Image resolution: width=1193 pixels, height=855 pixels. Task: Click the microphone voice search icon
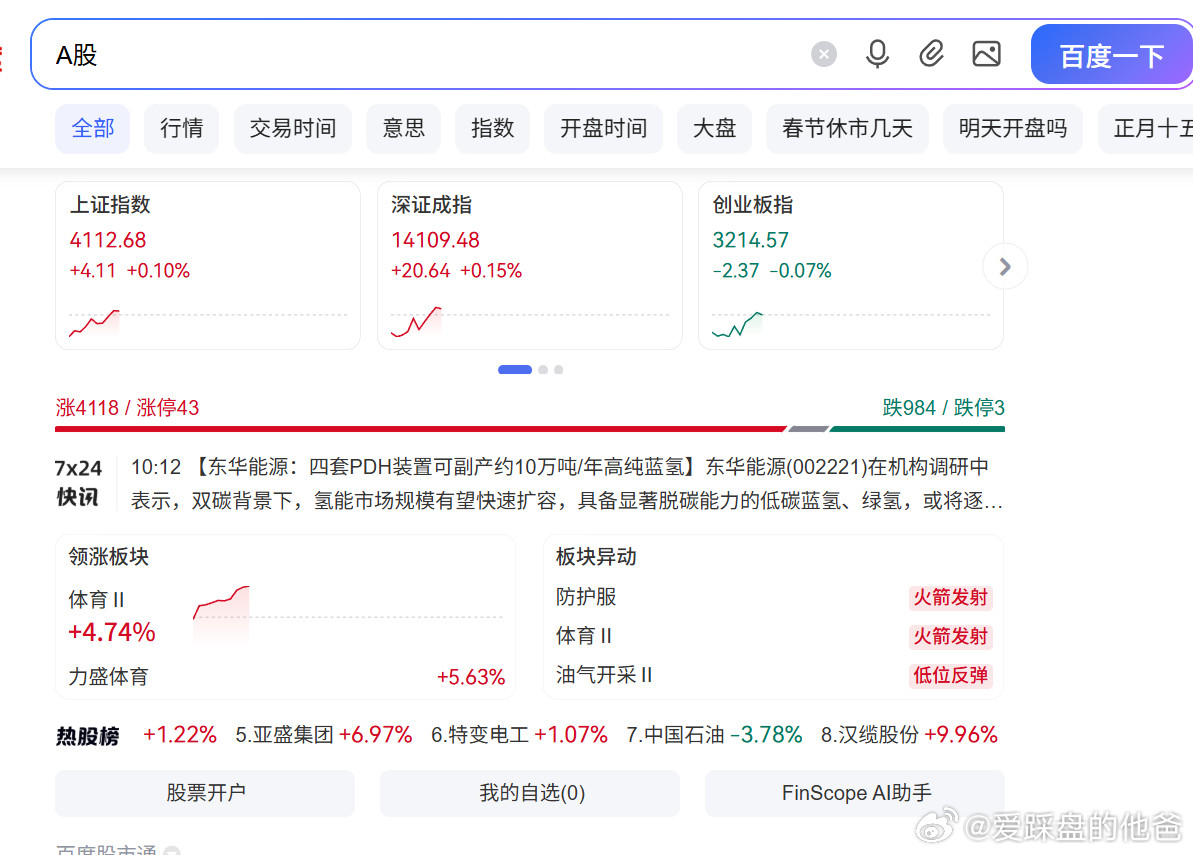pyautogui.click(x=877, y=54)
